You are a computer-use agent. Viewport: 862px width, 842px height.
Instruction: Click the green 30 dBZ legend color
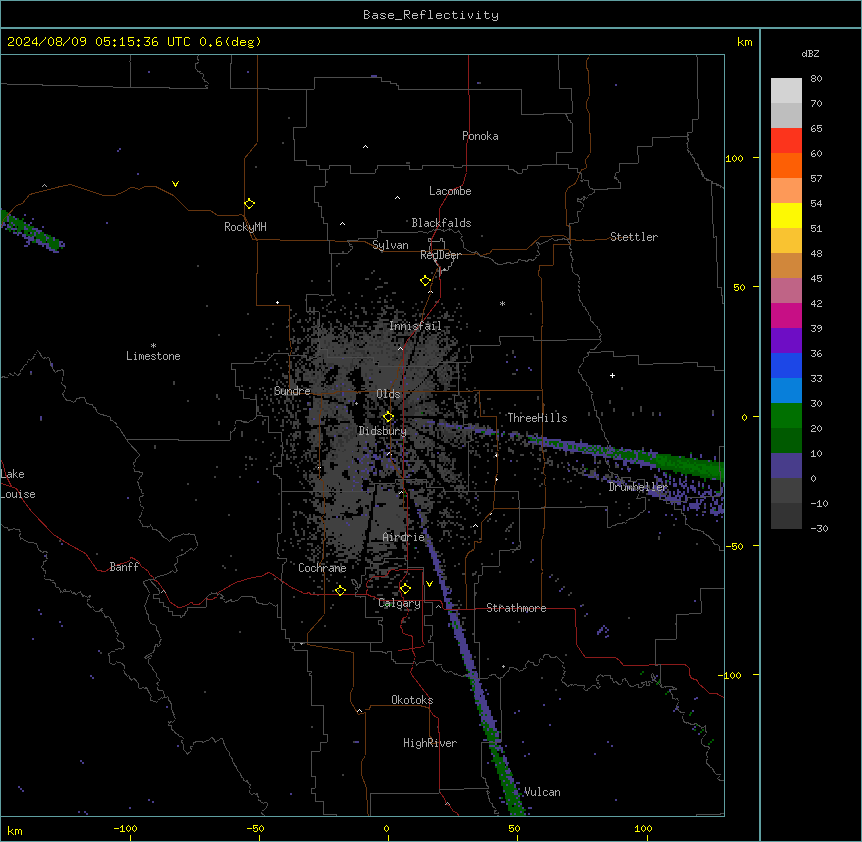[x=786, y=416]
